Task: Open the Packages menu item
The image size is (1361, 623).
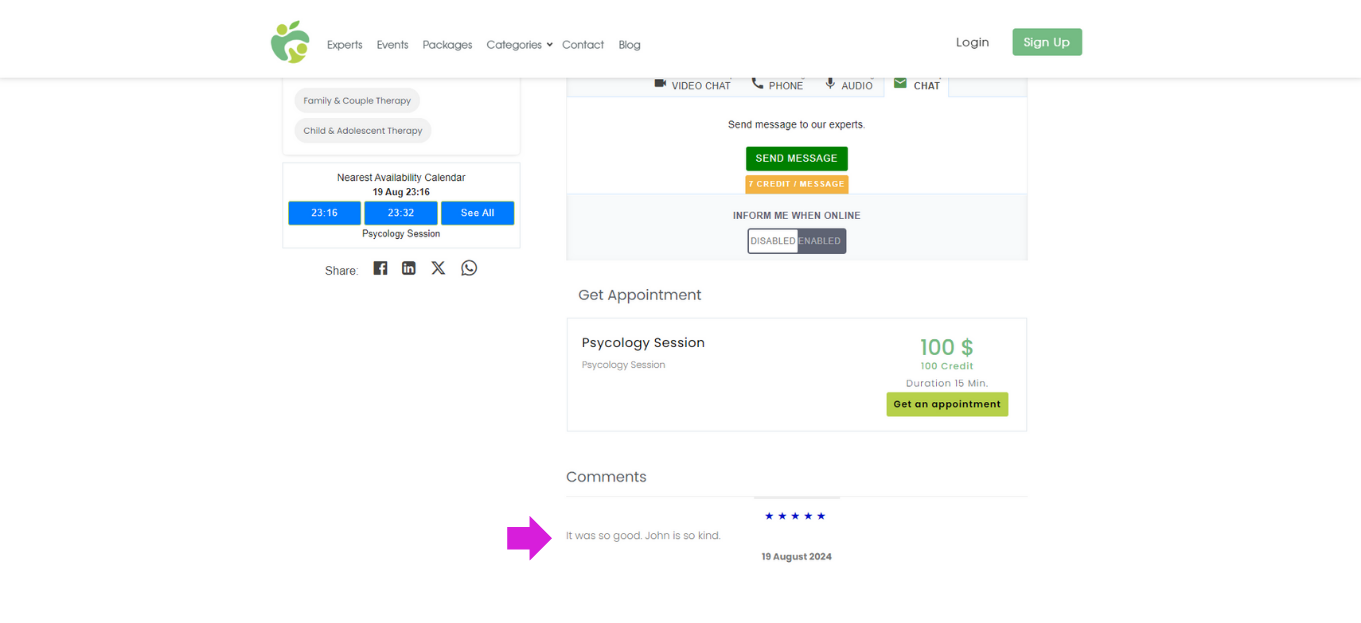Action: click(447, 45)
